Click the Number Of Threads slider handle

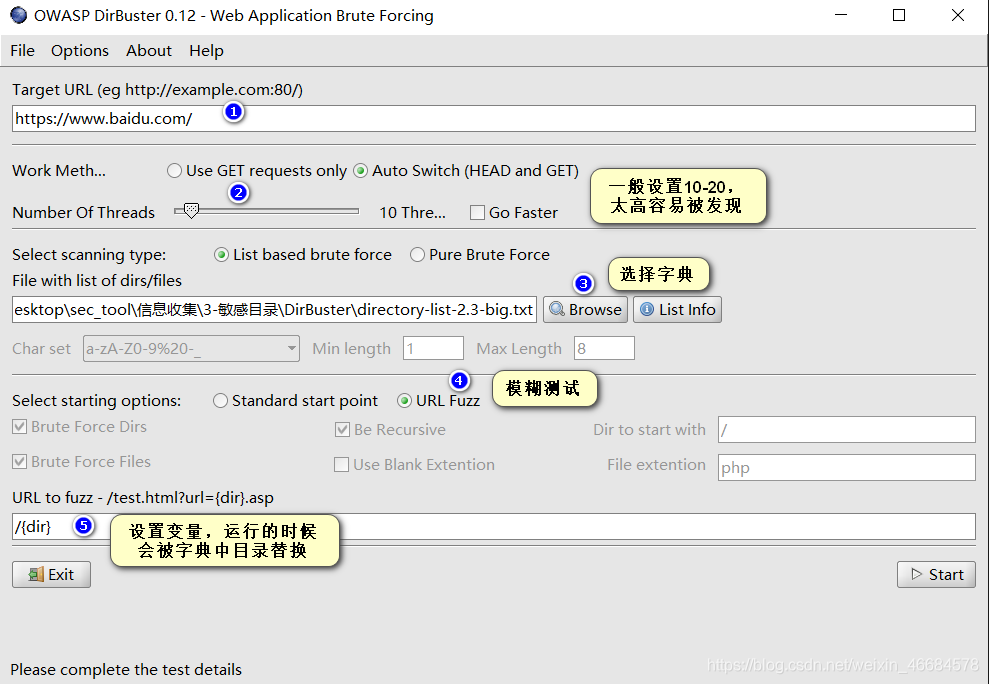point(191,211)
